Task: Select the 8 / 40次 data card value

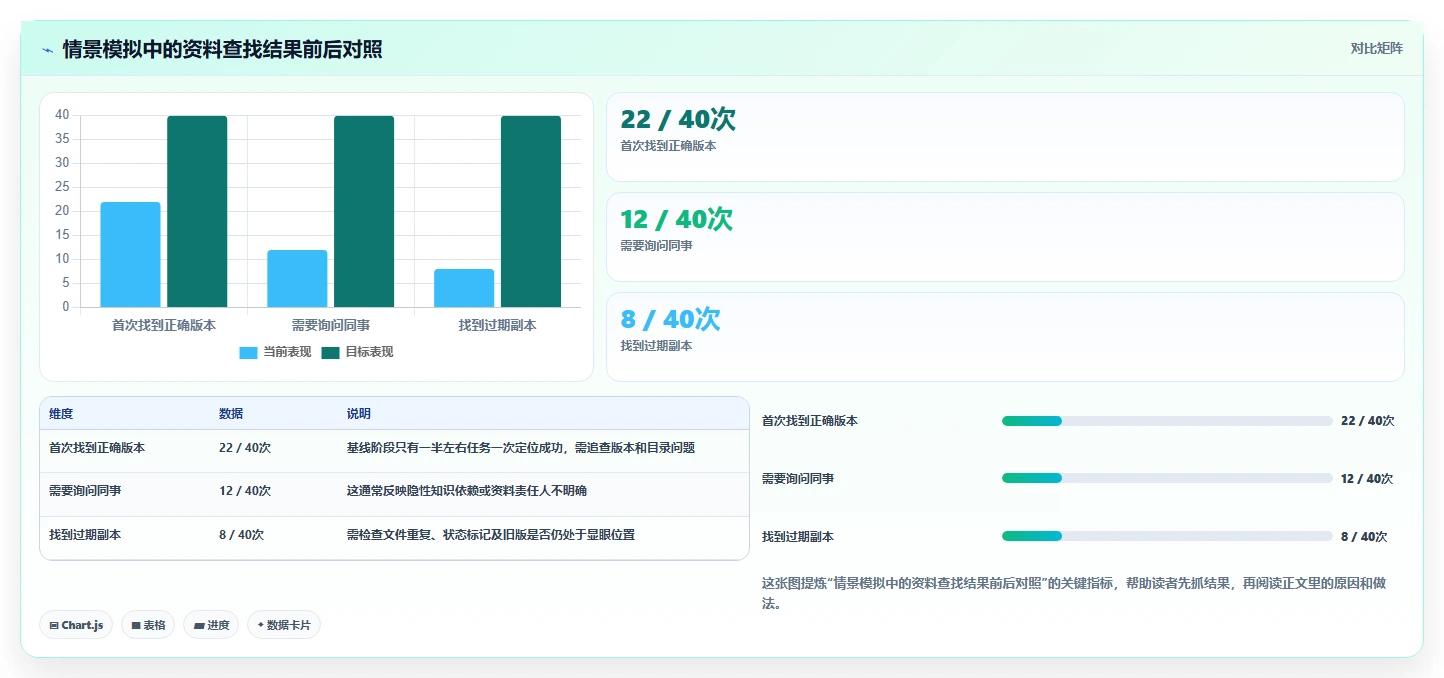Action: point(670,319)
